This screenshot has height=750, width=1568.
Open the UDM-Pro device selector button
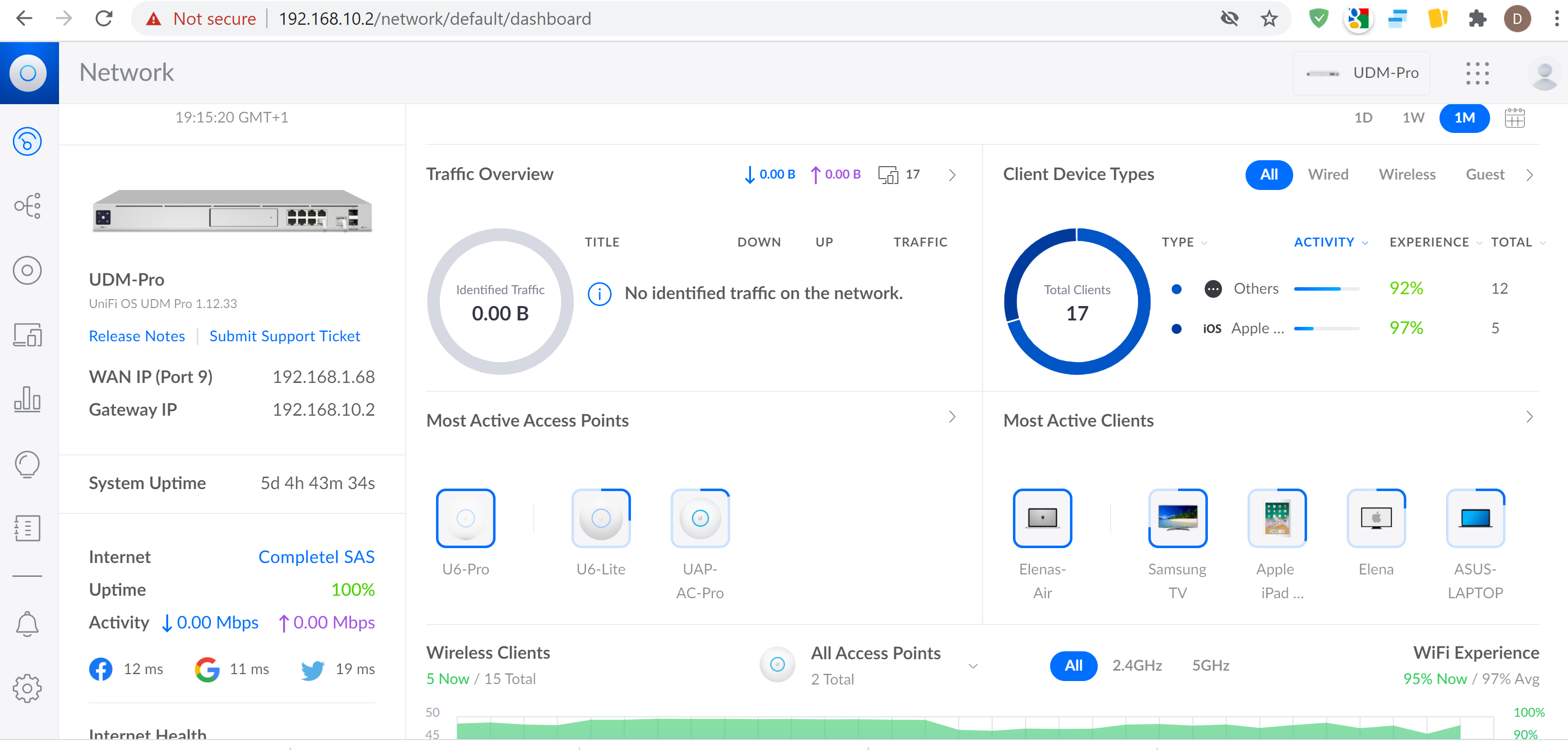(x=1362, y=73)
